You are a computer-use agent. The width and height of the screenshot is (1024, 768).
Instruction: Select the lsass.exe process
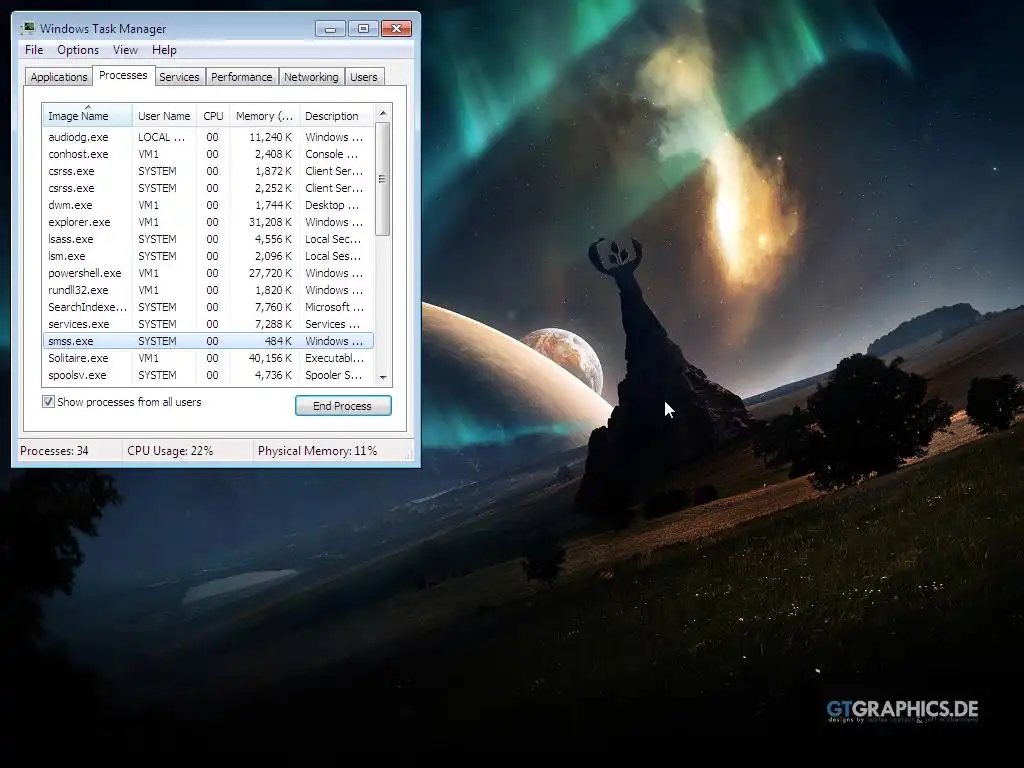click(x=208, y=239)
